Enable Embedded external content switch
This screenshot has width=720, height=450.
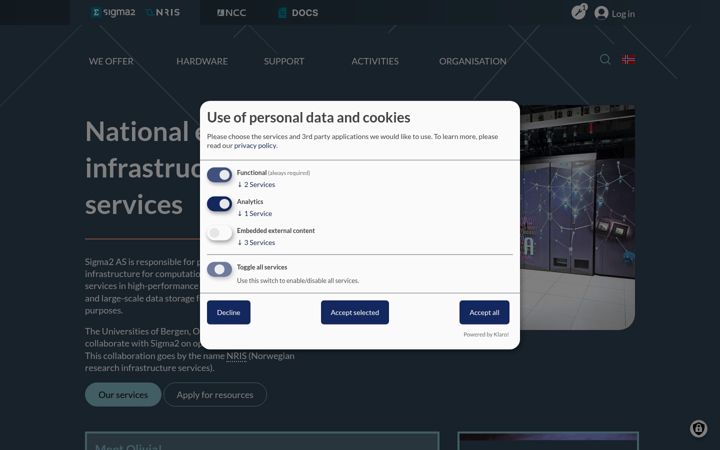(x=219, y=232)
